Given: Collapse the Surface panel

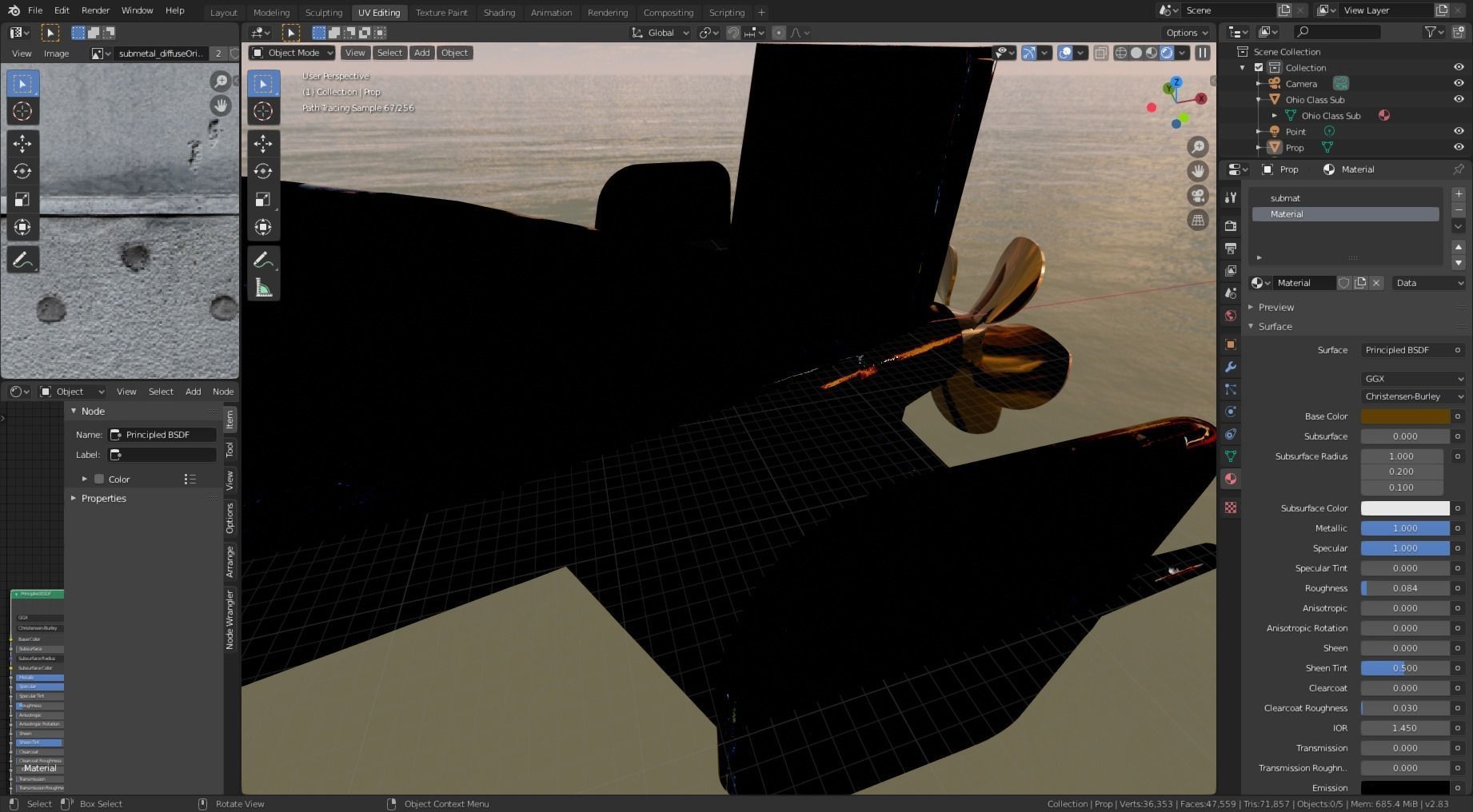Looking at the screenshot, I should [x=1275, y=326].
